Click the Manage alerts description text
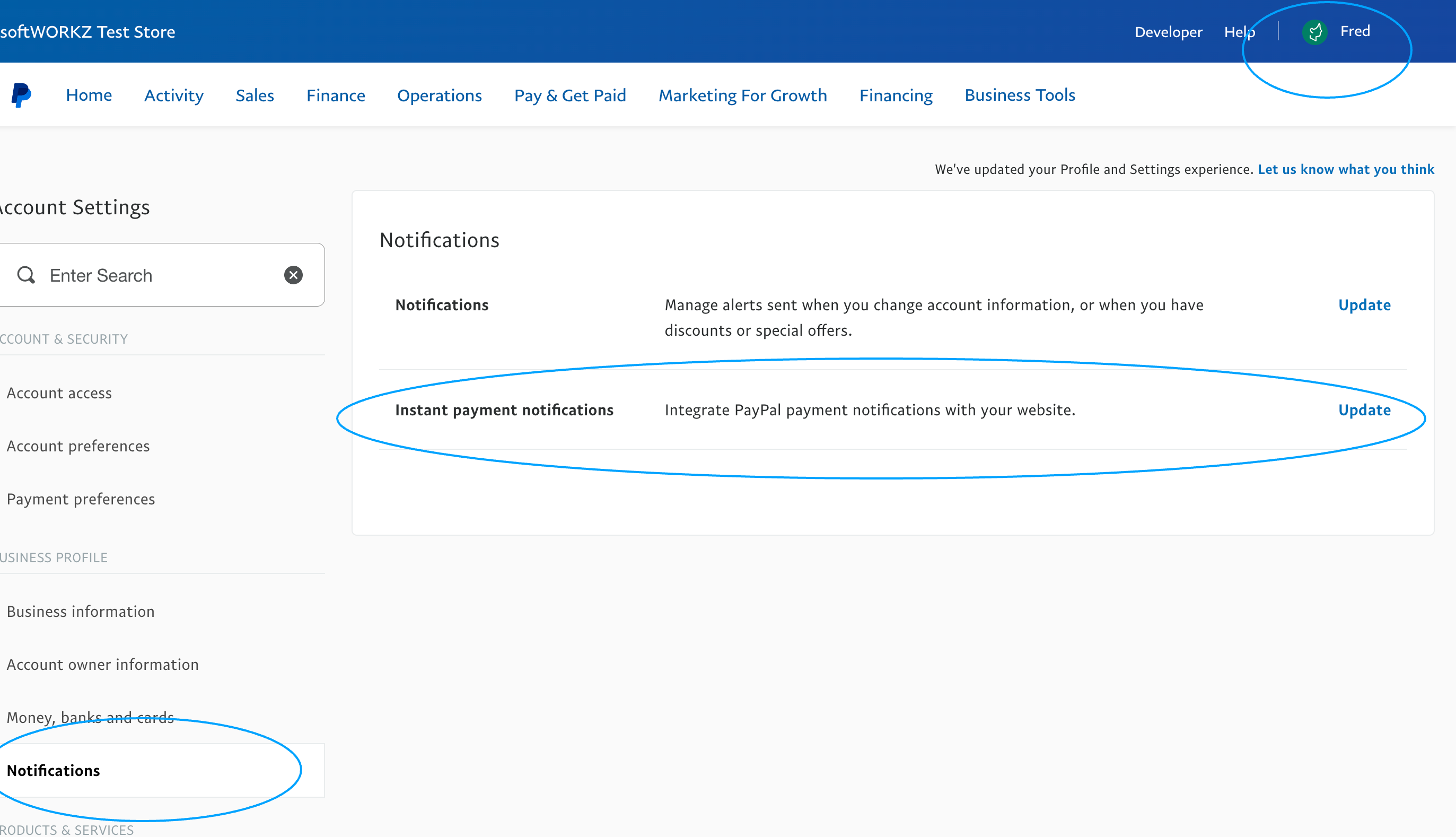 click(934, 317)
